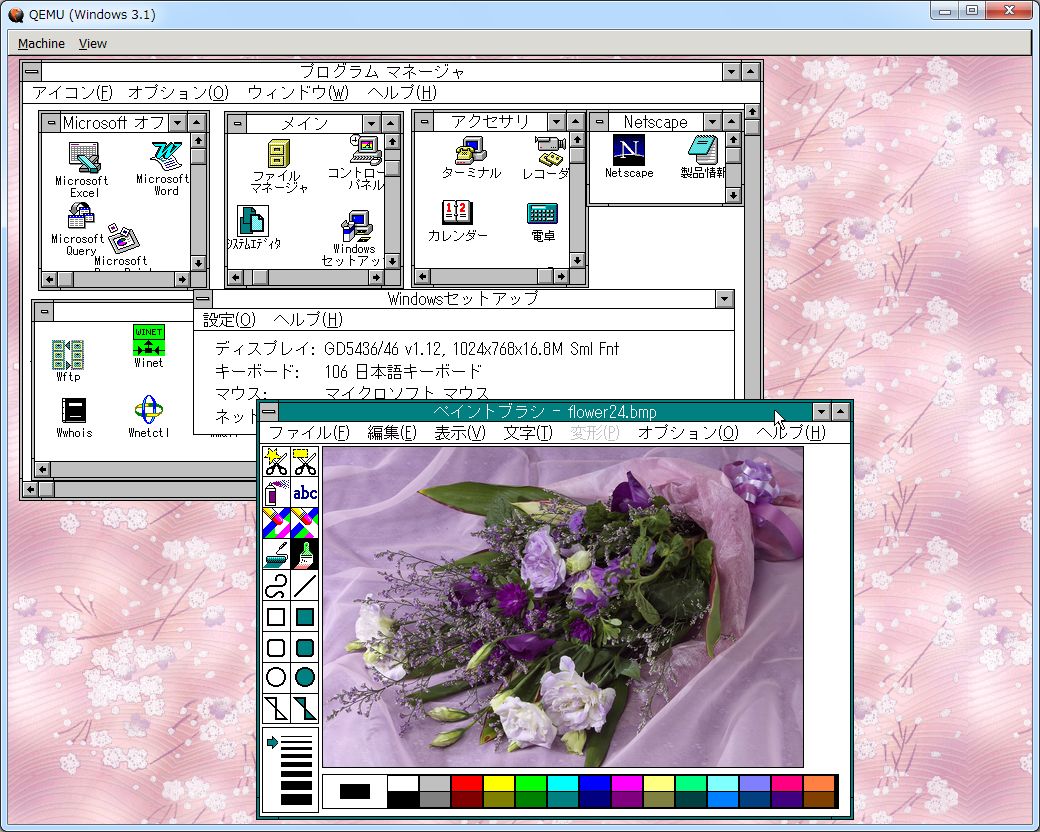This screenshot has width=1040, height=832.
Task: Select the コントロールパネル icon in メイン group
Action: tap(360, 163)
